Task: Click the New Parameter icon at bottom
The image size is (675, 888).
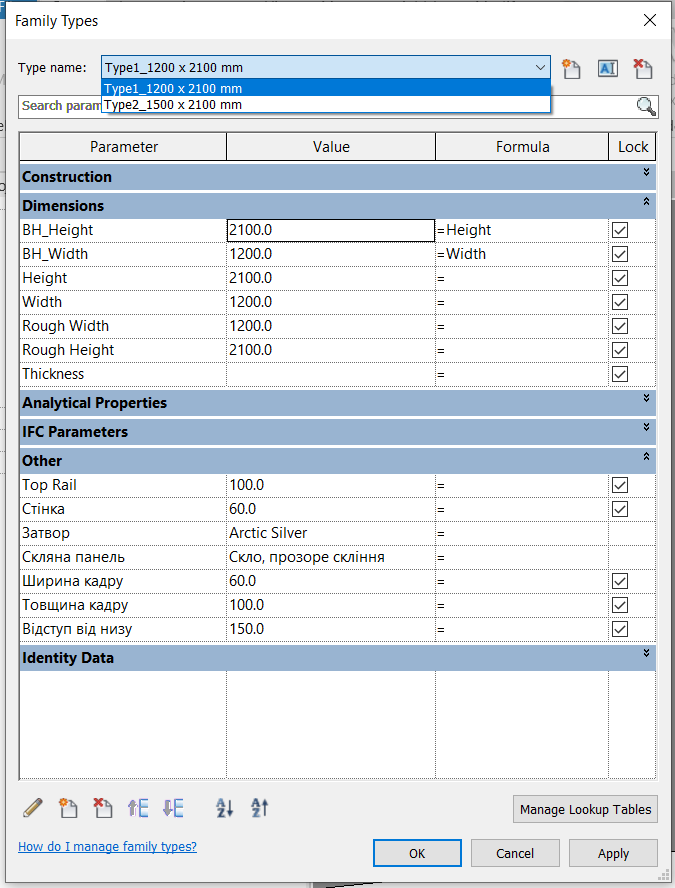Action: pos(68,808)
